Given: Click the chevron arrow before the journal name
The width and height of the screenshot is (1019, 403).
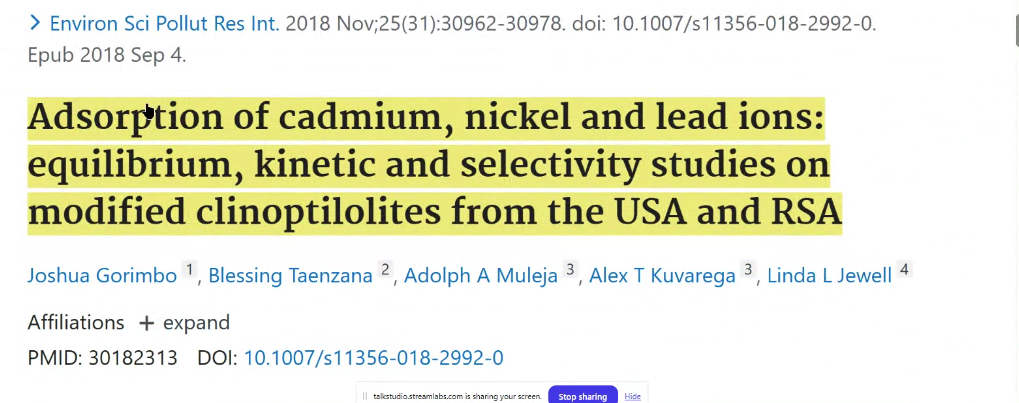Looking at the screenshot, I should [35, 24].
